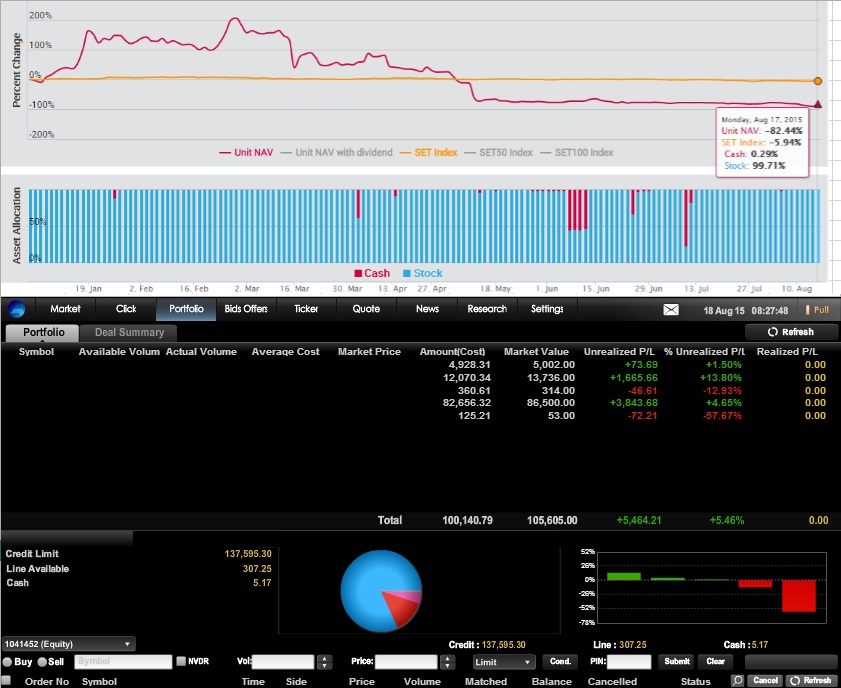Click the PIN input field
This screenshot has width=841, height=688.
pos(629,662)
